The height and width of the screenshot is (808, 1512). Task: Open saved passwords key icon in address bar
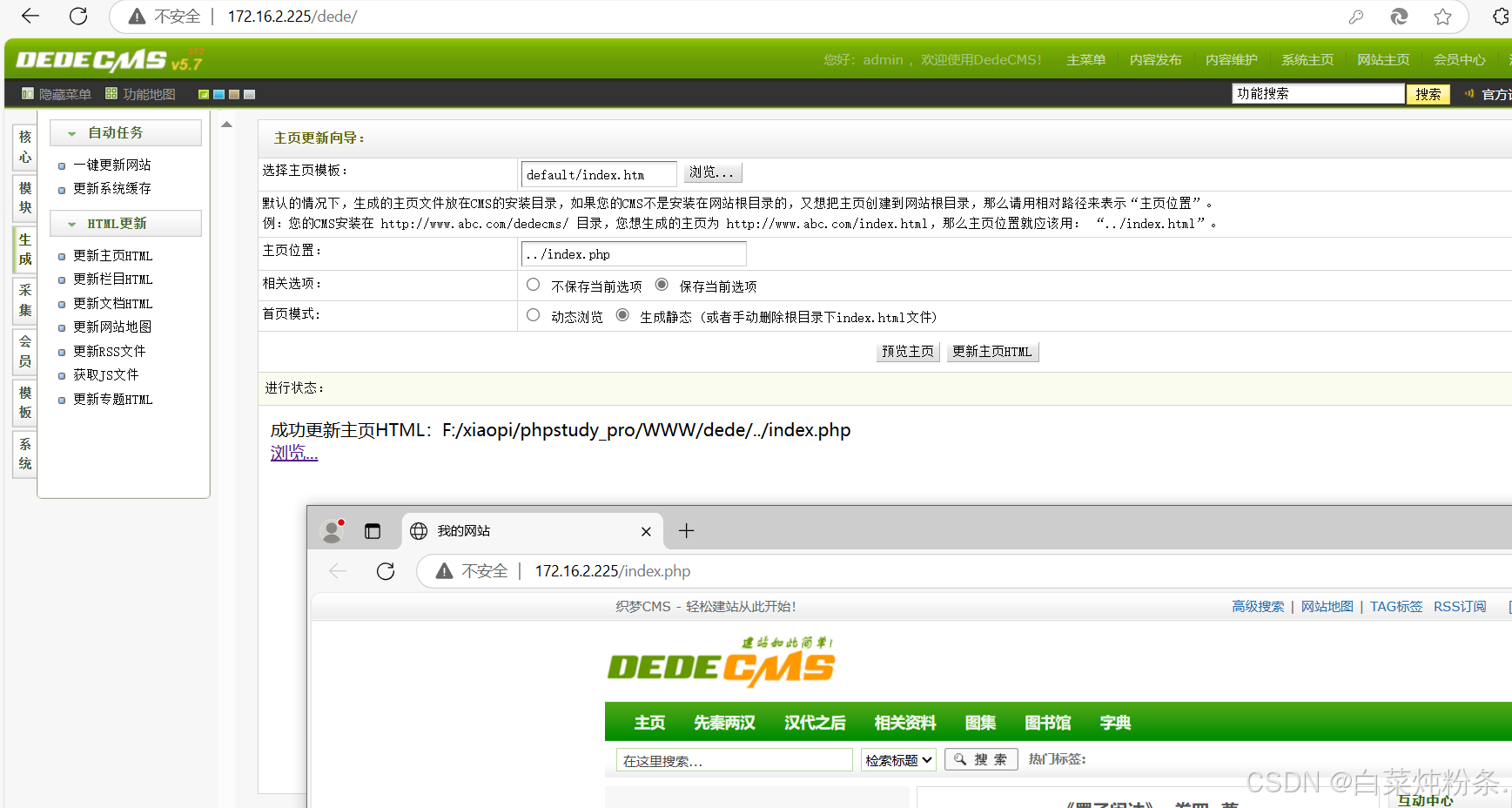coord(1356,17)
